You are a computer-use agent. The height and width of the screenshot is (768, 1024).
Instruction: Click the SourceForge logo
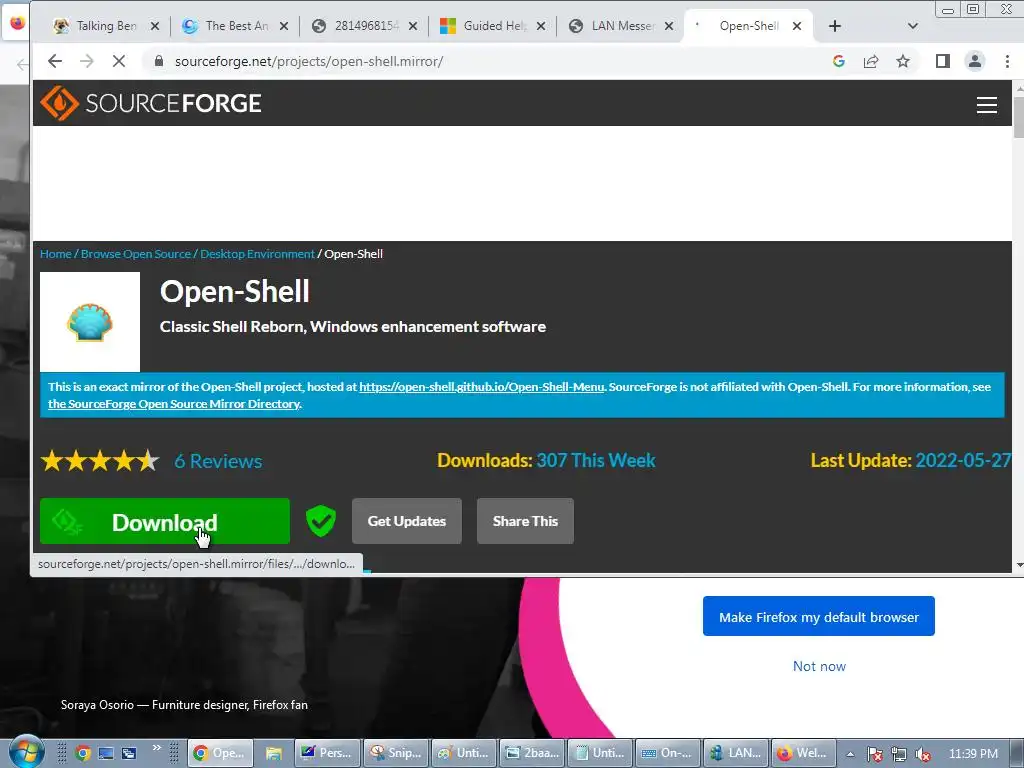[x=151, y=103]
